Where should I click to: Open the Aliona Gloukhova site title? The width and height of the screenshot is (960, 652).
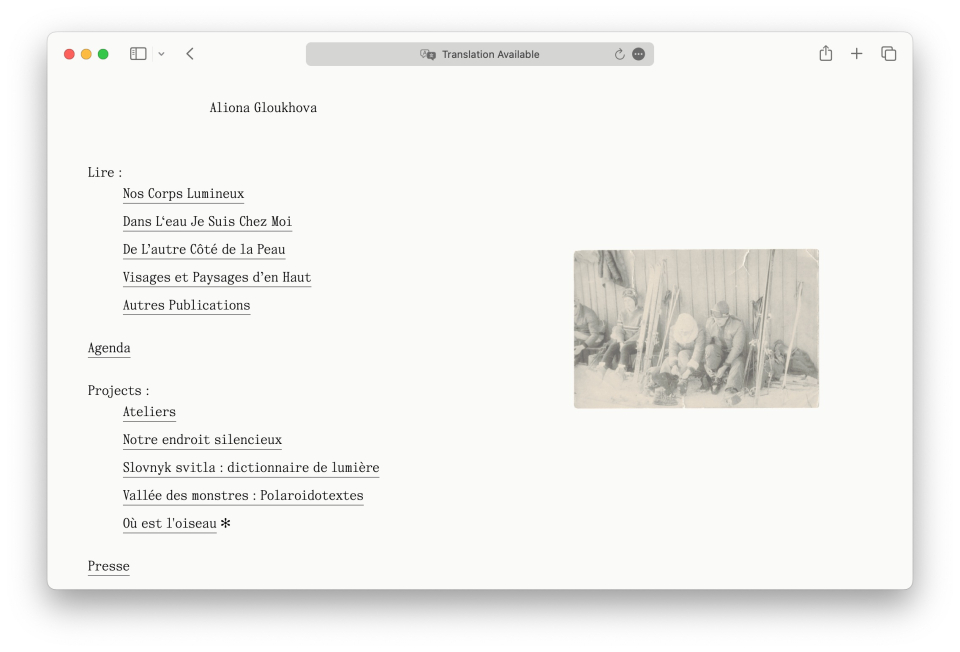[263, 108]
